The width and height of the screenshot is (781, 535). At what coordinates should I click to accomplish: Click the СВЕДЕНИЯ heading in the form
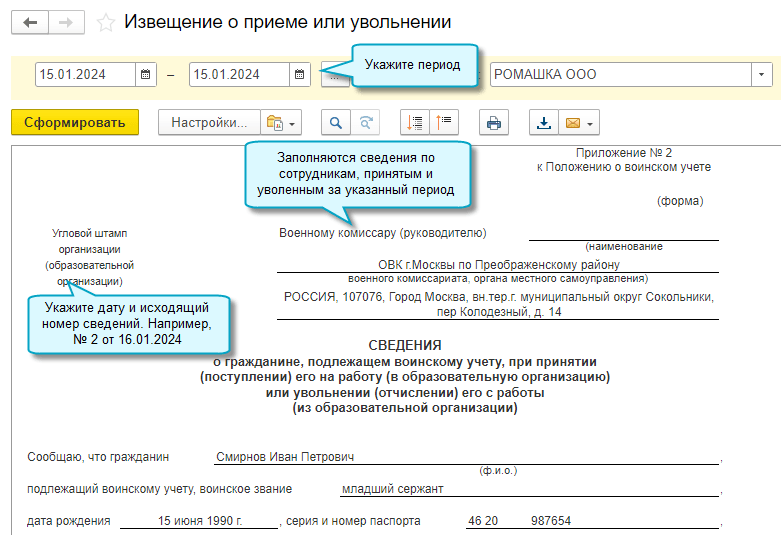405,345
